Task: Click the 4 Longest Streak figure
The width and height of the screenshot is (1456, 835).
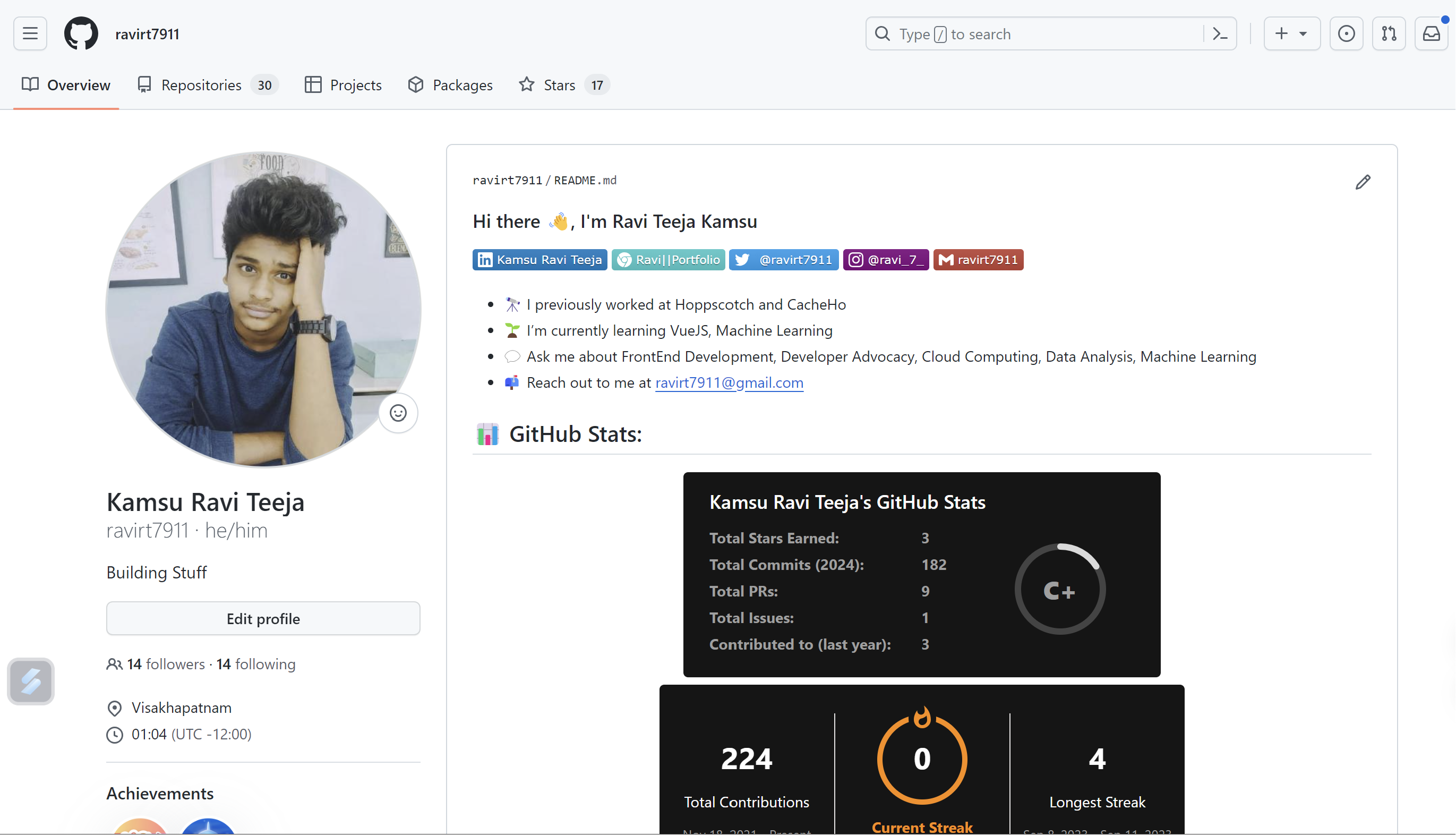Action: tap(1097, 759)
